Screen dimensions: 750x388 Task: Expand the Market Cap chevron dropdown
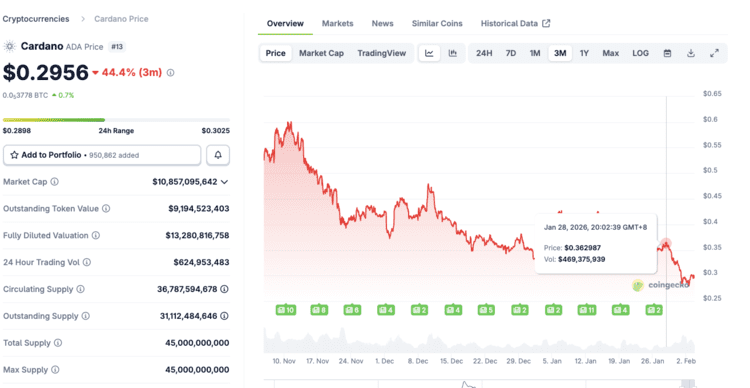pyautogui.click(x=224, y=182)
